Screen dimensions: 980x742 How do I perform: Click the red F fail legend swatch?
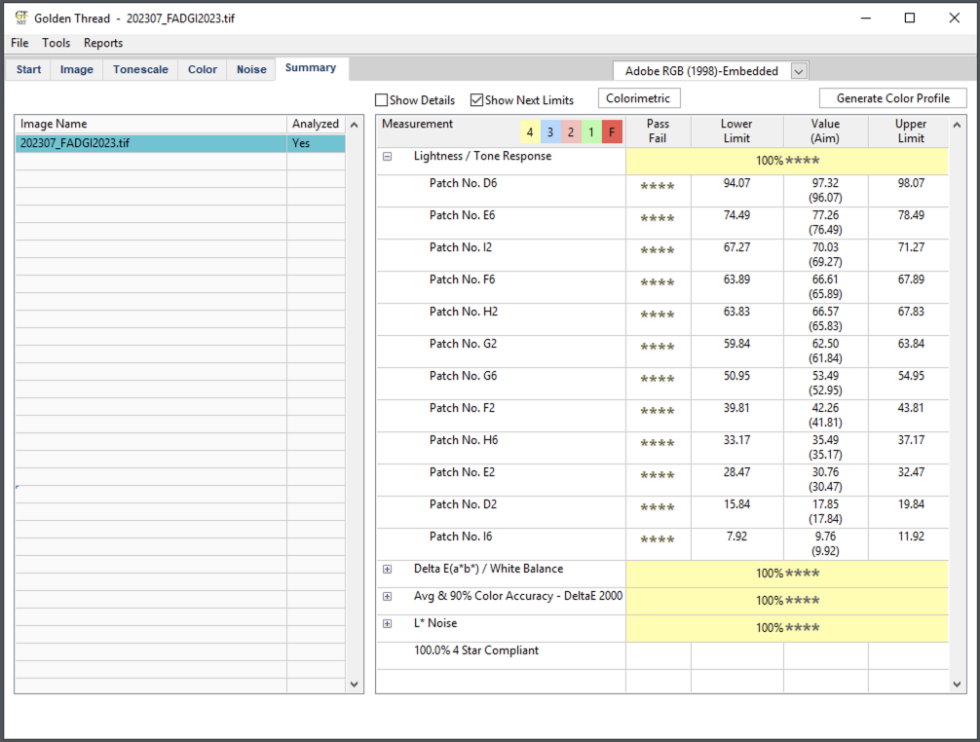coord(612,133)
